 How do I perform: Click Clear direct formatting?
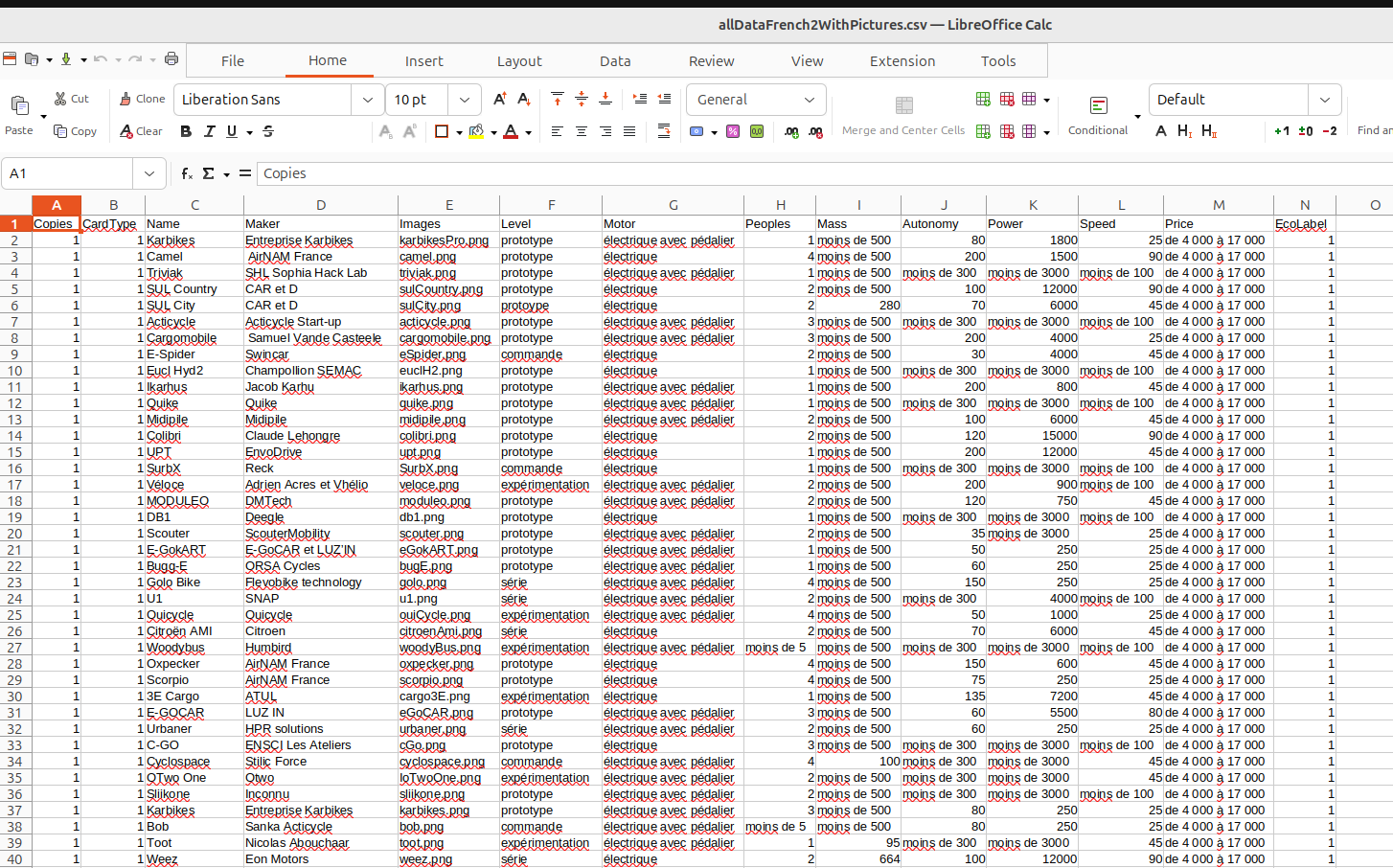141,131
